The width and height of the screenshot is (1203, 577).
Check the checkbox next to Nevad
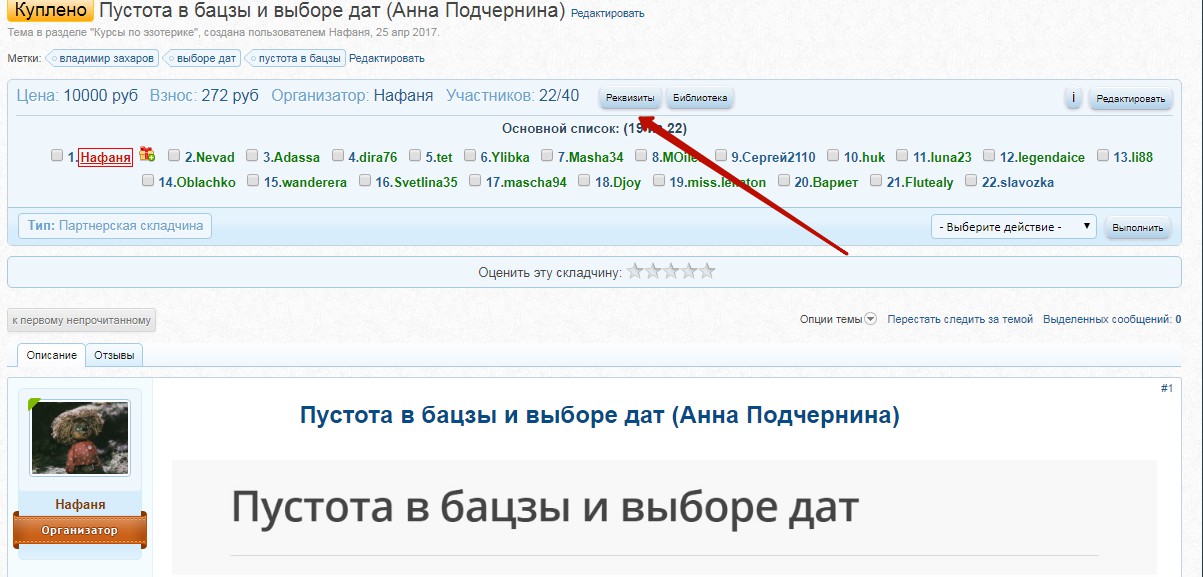pyautogui.click(x=173, y=156)
